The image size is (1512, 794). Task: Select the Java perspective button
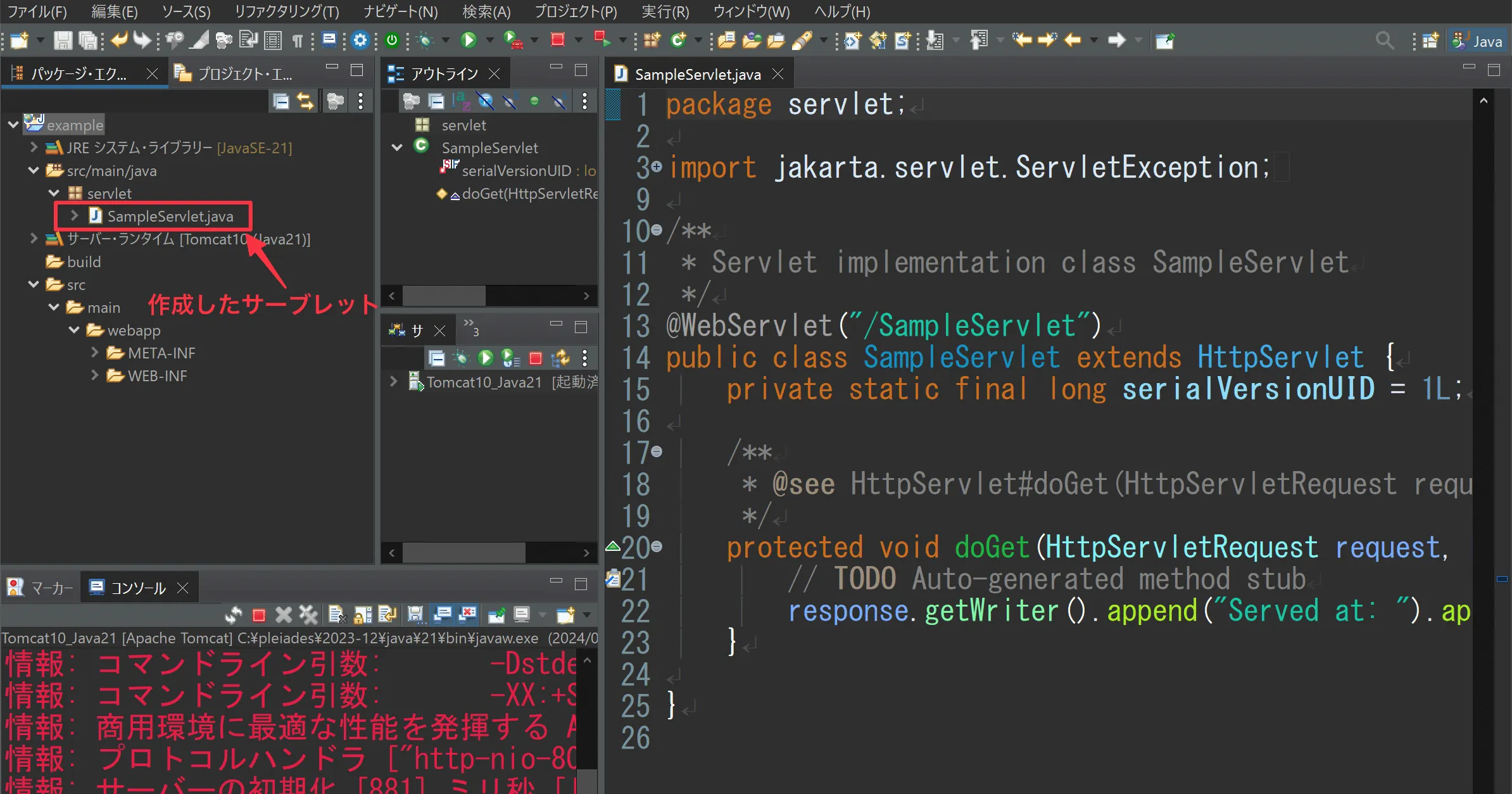(1477, 41)
